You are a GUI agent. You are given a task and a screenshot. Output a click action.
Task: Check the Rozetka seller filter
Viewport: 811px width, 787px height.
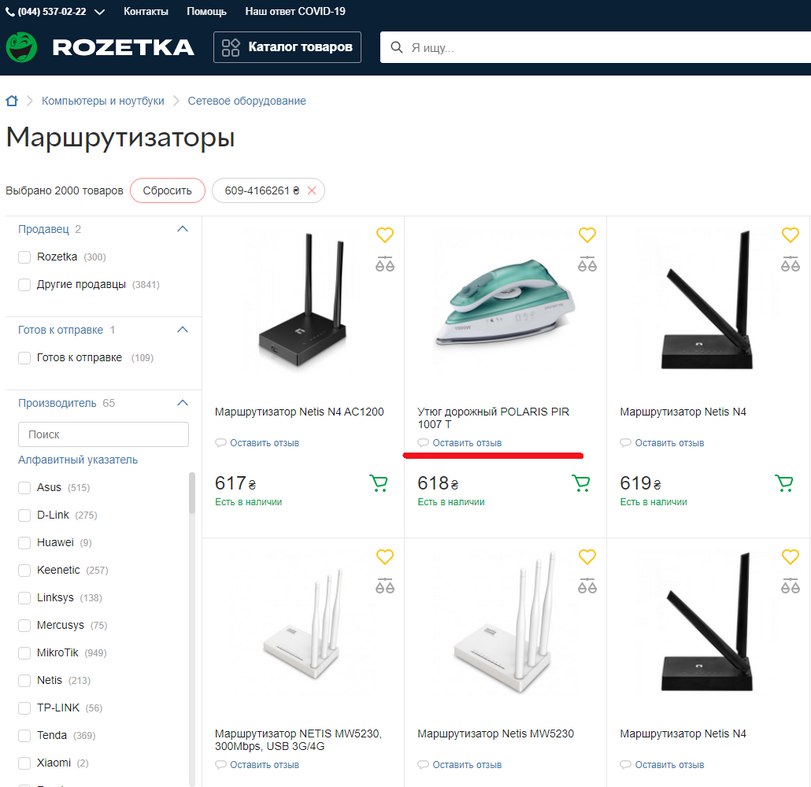click(24, 257)
